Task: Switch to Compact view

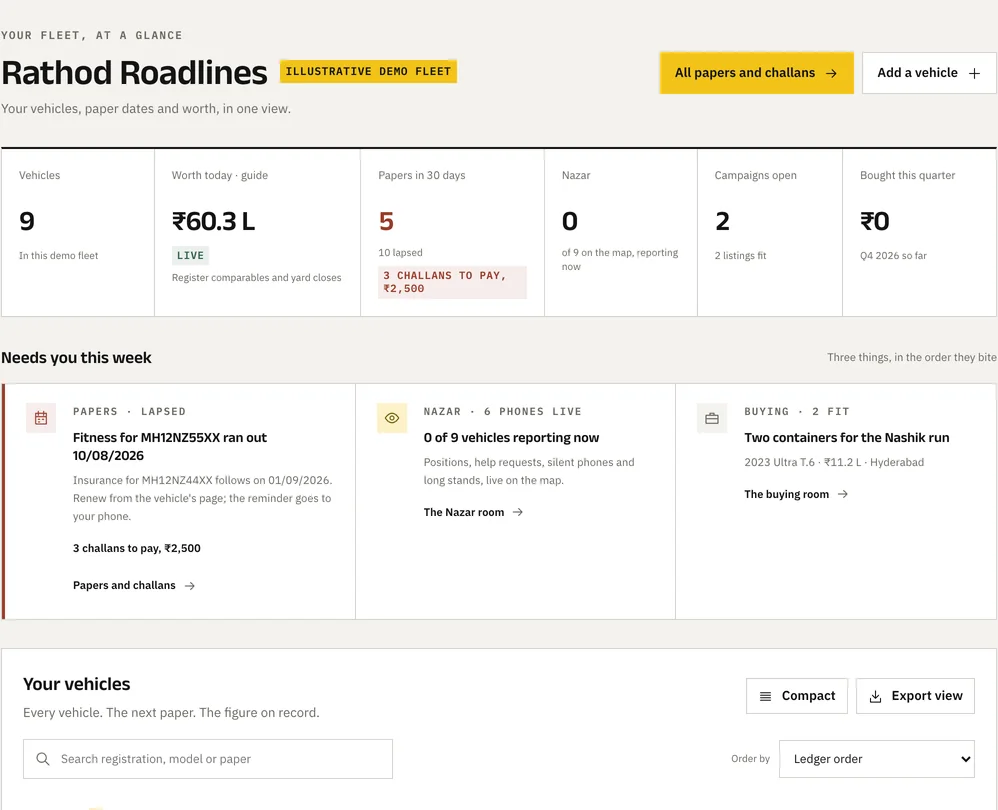Action: click(797, 696)
